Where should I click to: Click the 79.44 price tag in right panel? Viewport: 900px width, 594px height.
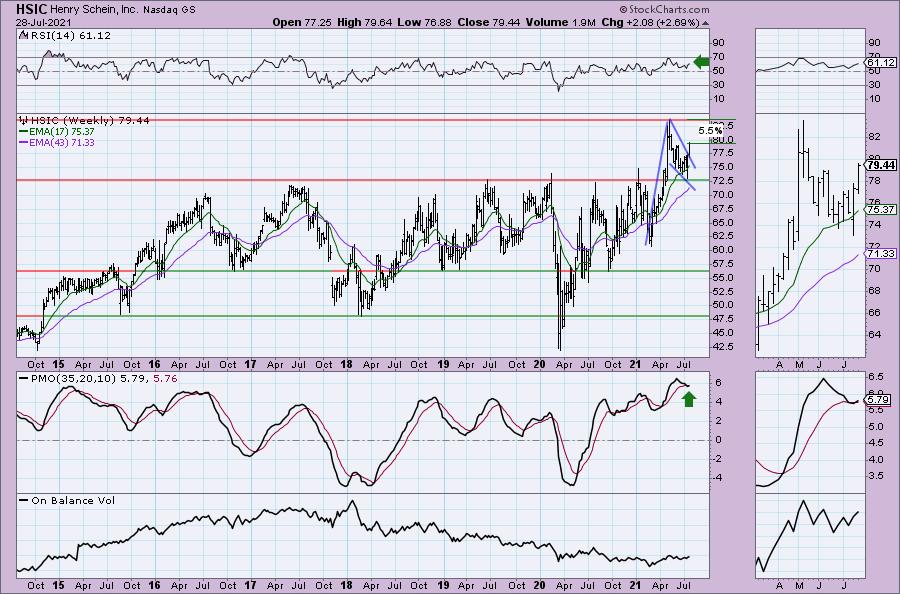tap(881, 165)
